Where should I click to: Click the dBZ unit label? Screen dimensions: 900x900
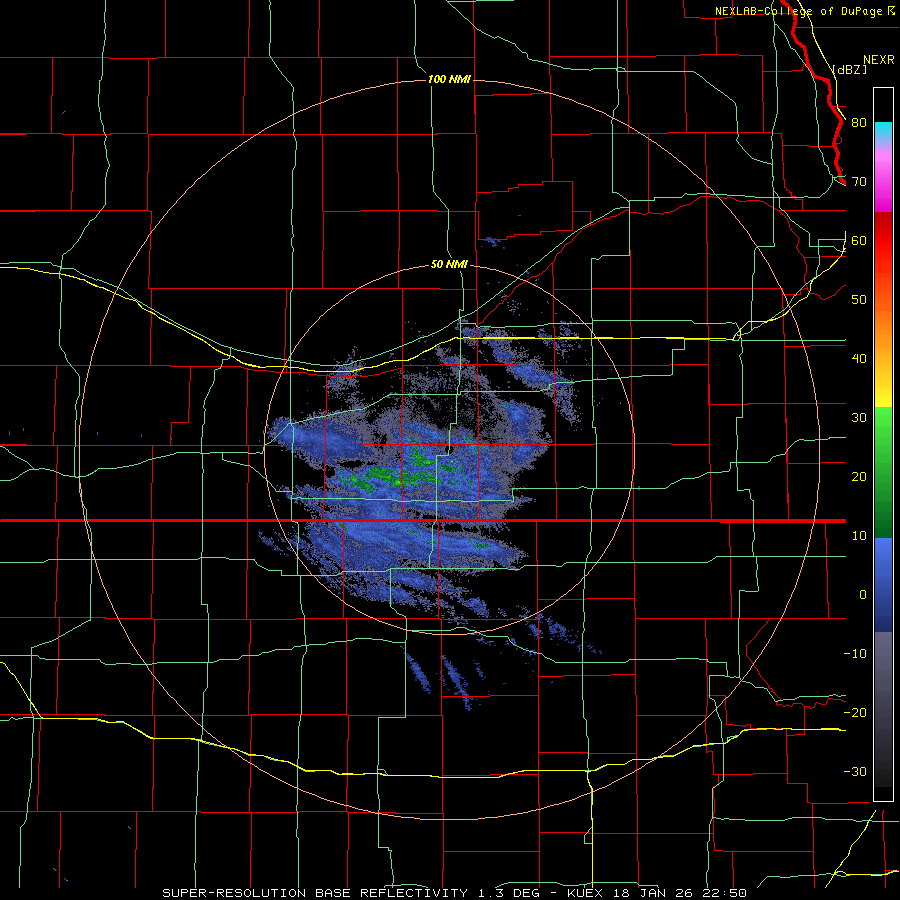849,69
